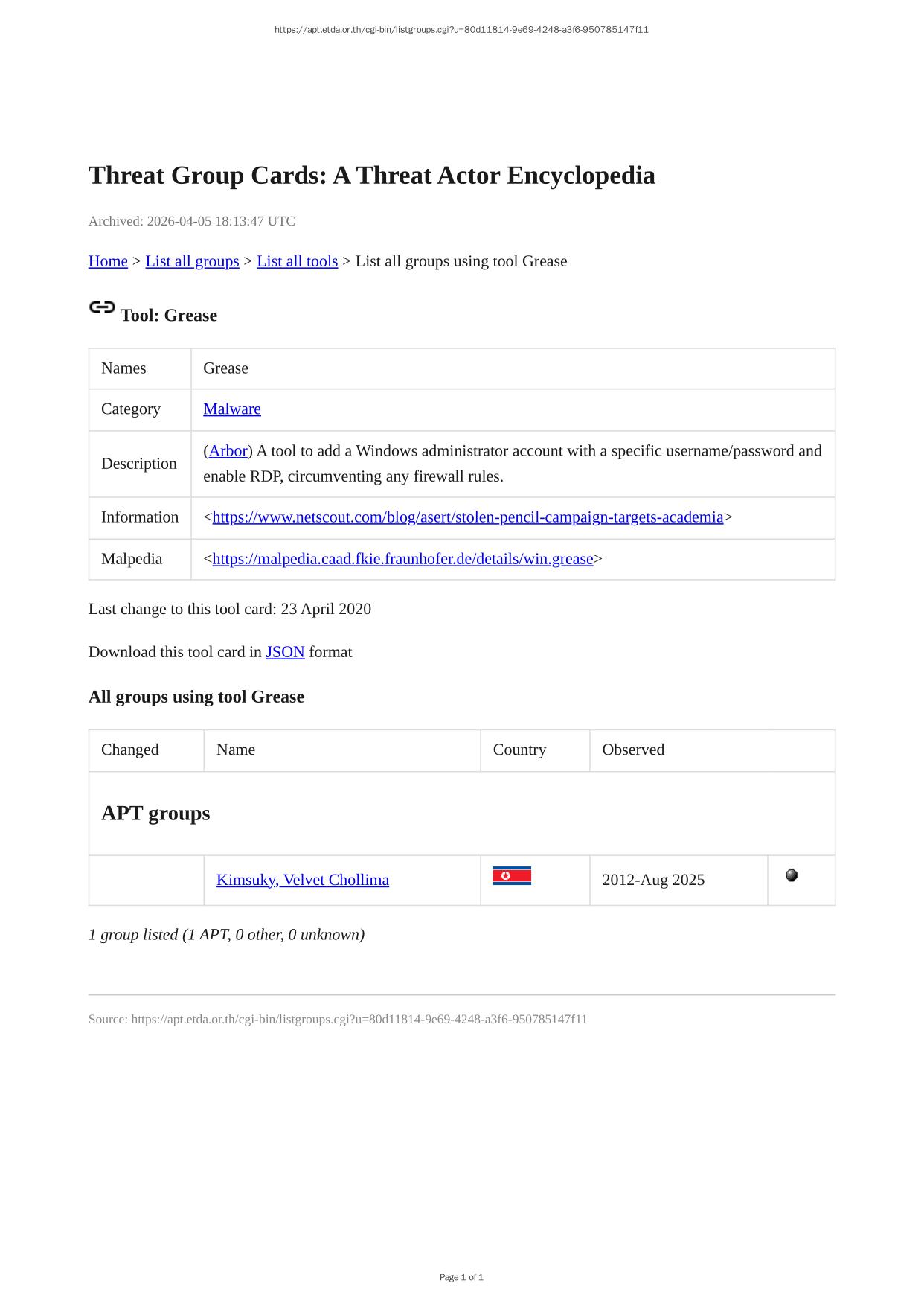Open the Home breadcrumb link
This screenshot has width=924, height=1307.
coord(108,261)
